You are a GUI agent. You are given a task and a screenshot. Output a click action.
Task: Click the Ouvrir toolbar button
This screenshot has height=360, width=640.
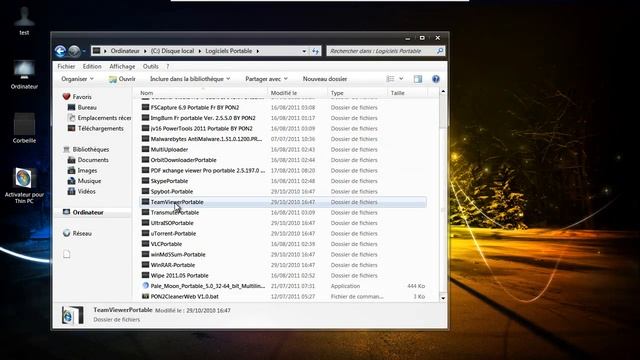[x=122, y=79]
